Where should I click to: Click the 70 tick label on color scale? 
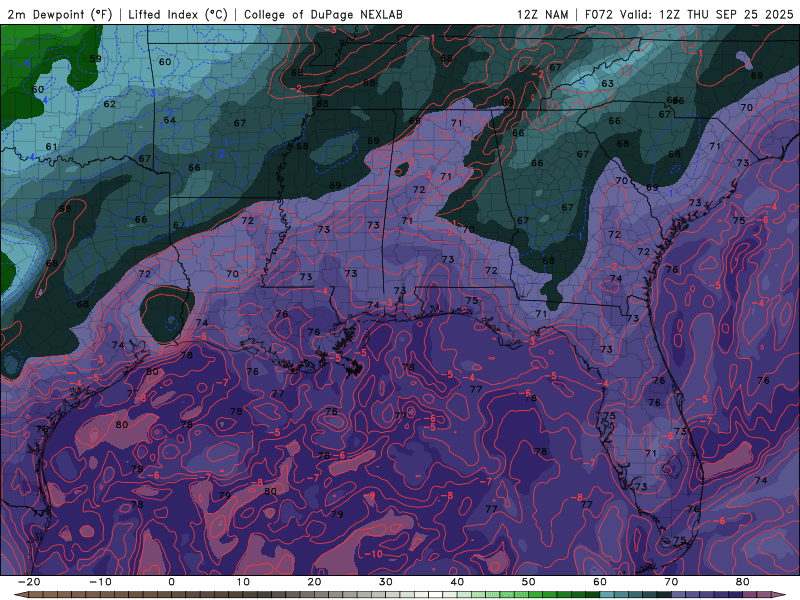click(x=671, y=582)
